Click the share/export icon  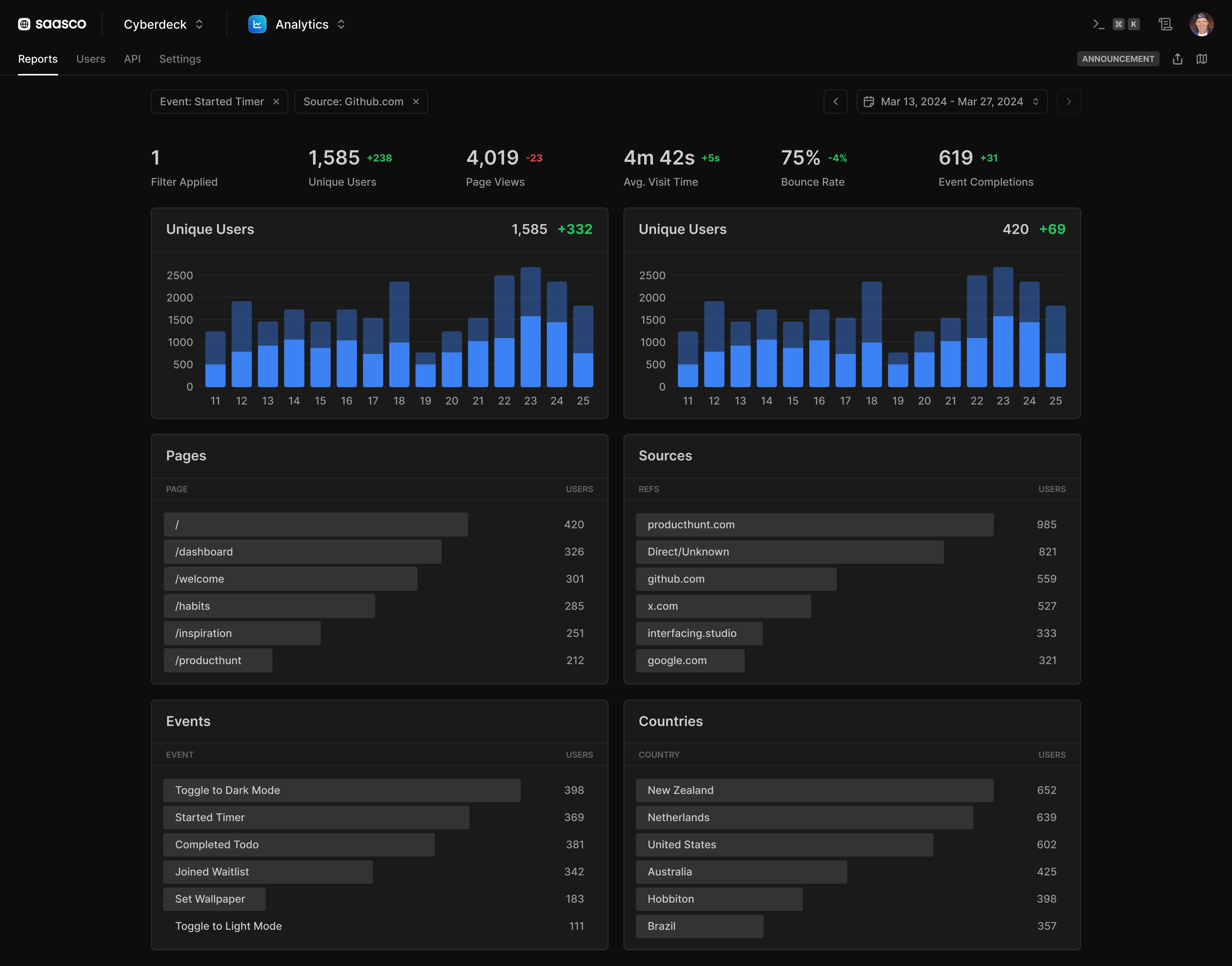[x=1178, y=59]
